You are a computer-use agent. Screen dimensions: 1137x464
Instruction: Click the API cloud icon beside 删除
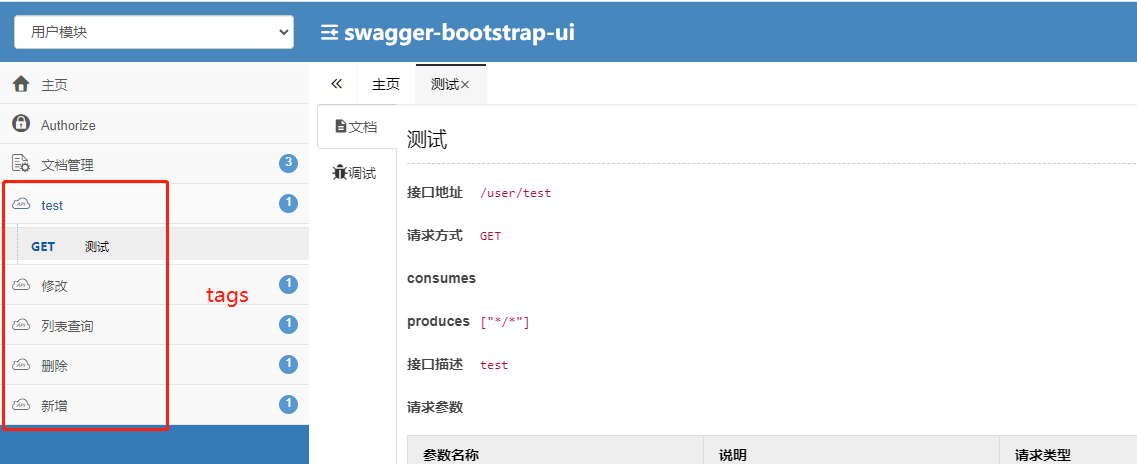21,365
